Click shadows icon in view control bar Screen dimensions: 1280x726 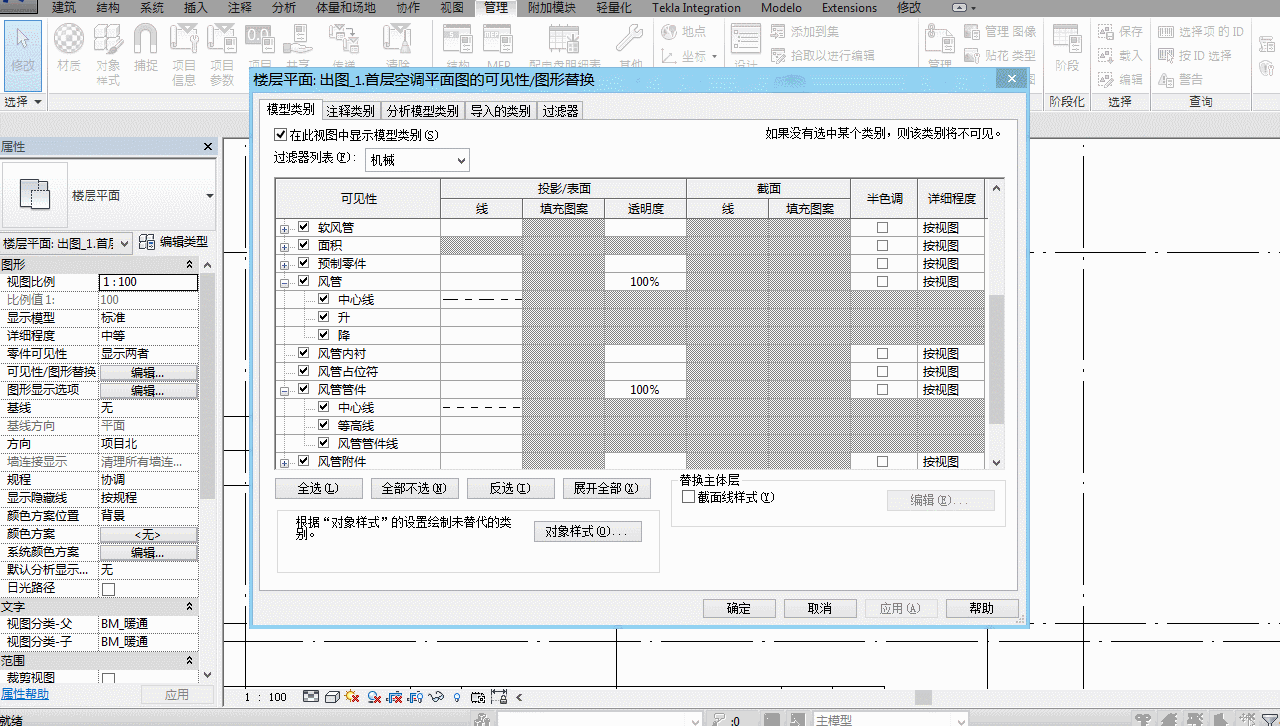coord(373,697)
